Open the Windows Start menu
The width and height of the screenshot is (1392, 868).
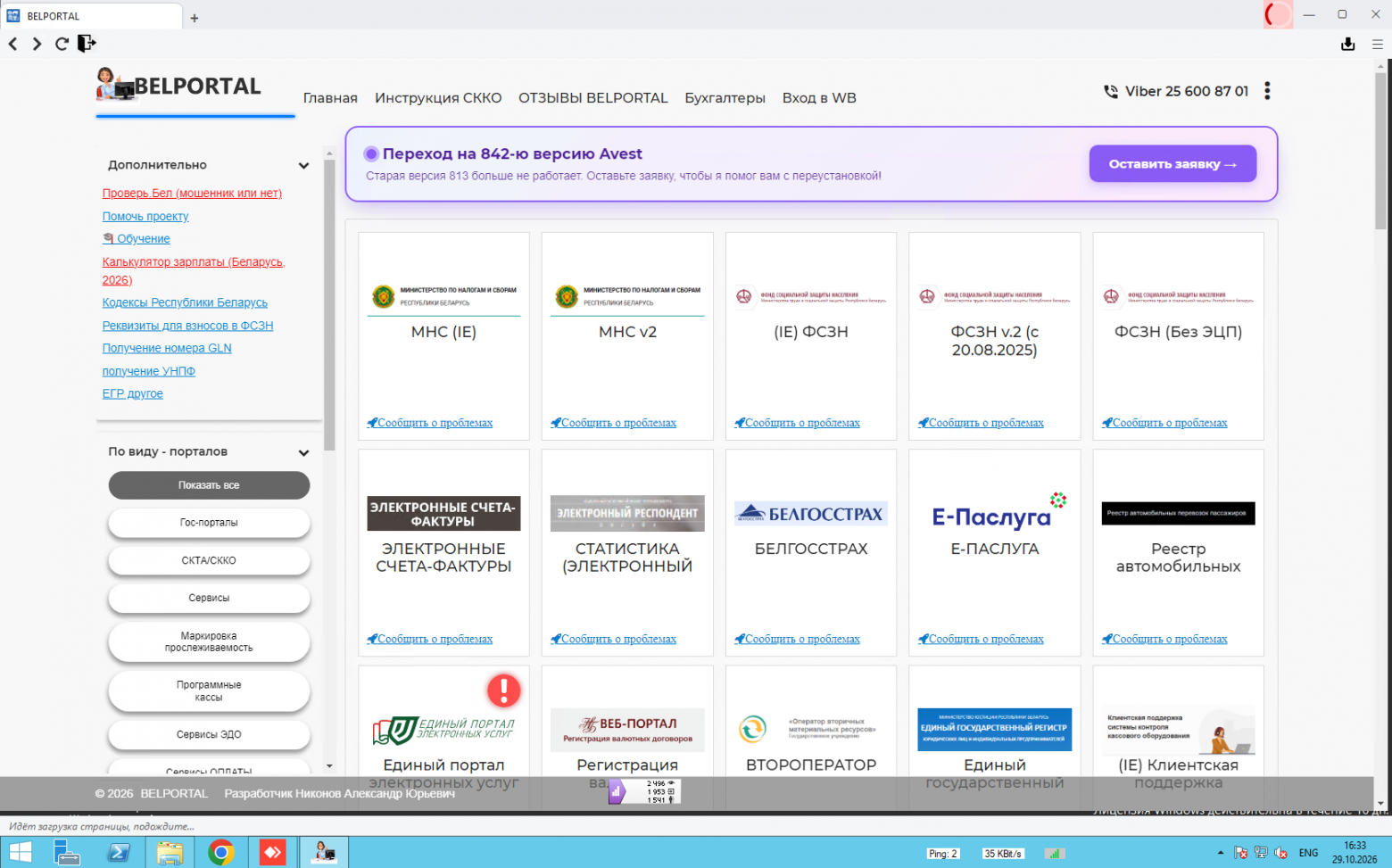[x=20, y=853]
